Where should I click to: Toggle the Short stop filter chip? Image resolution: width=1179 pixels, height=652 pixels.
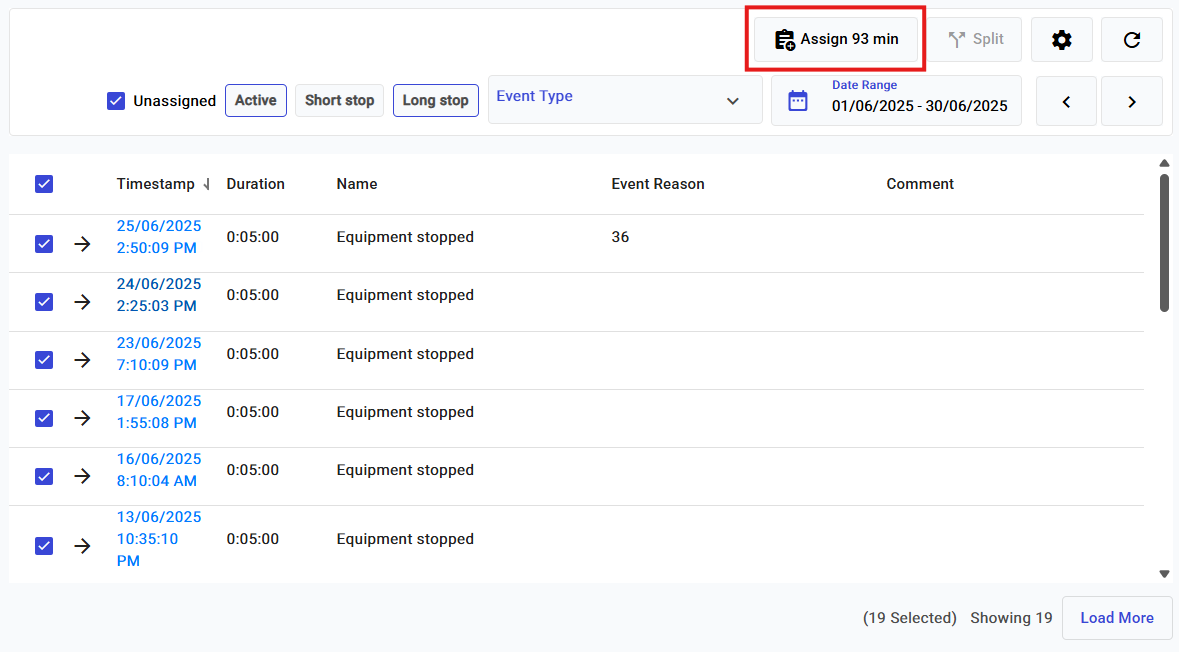tap(339, 100)
